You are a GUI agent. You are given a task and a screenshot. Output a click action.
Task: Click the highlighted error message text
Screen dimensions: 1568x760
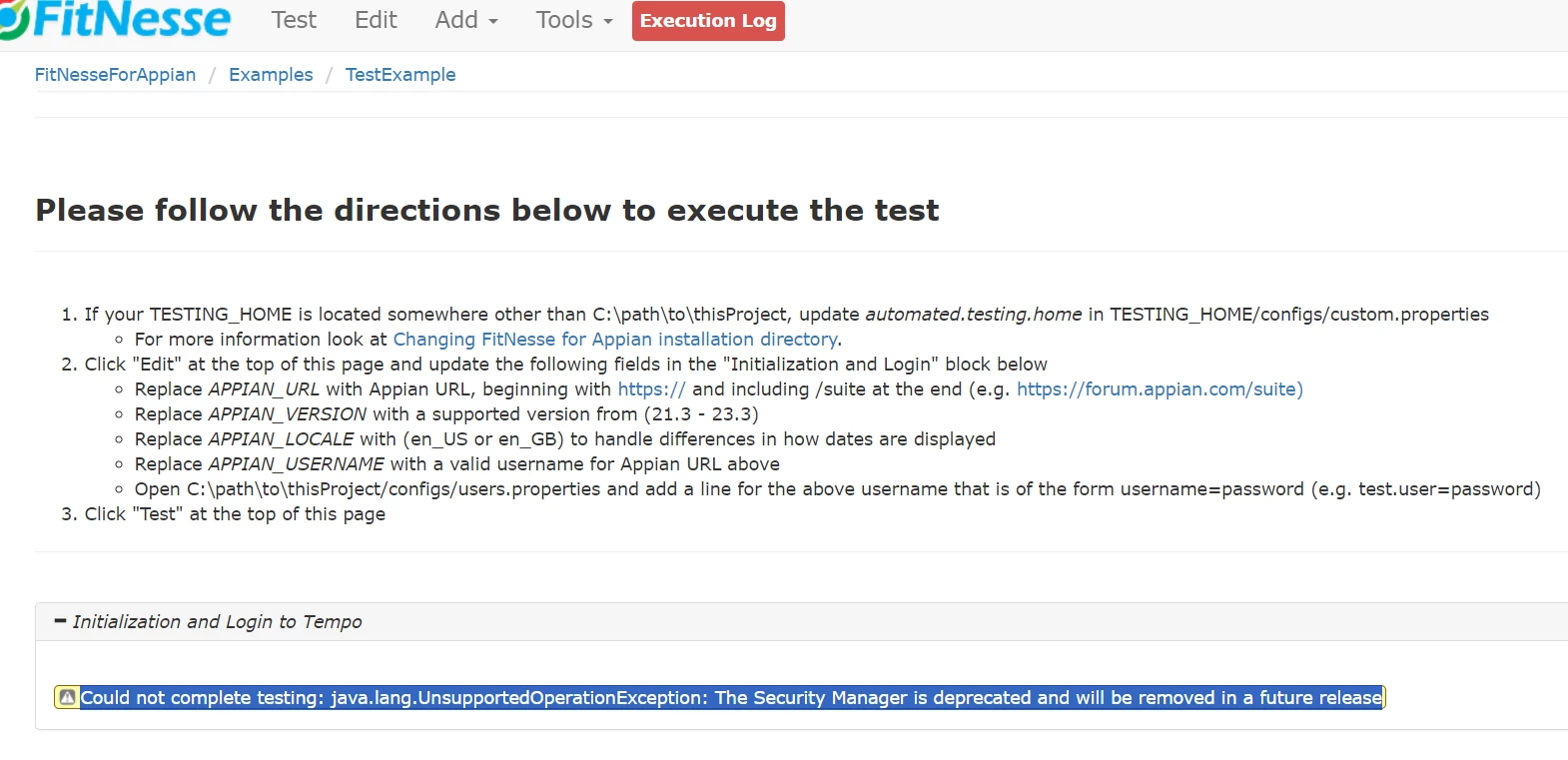click(731, 697)
